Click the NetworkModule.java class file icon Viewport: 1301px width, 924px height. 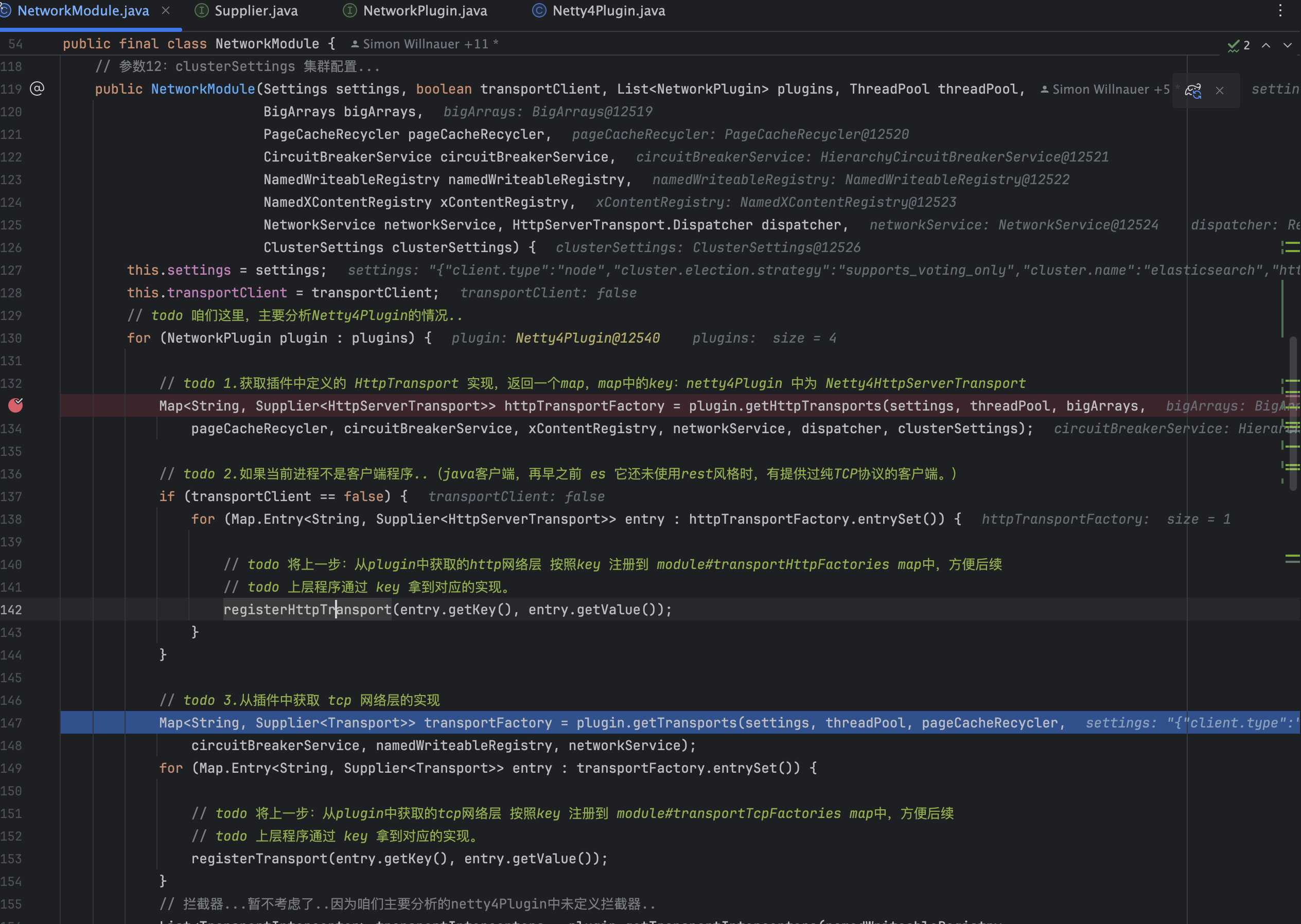pyautogui.click(x=6, y=11)
